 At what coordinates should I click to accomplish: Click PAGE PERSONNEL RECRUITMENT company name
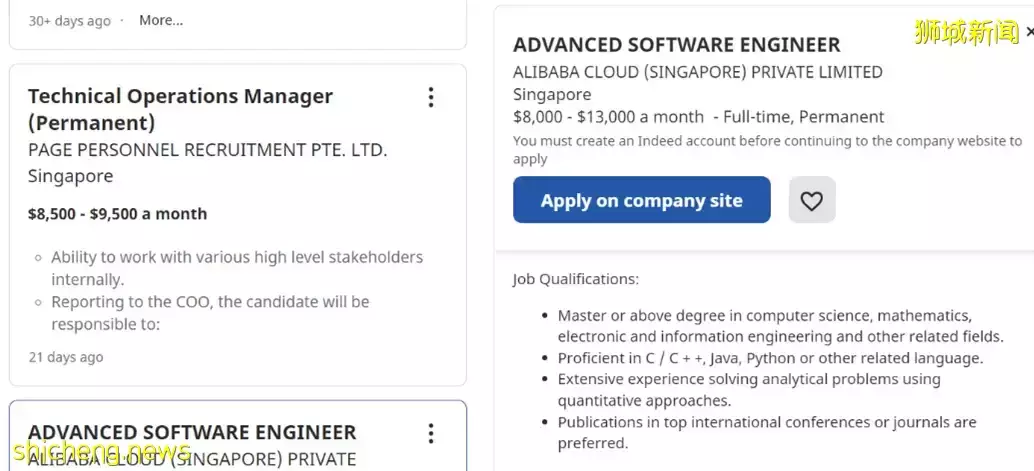pyautogui.click(x=207, y=150)
